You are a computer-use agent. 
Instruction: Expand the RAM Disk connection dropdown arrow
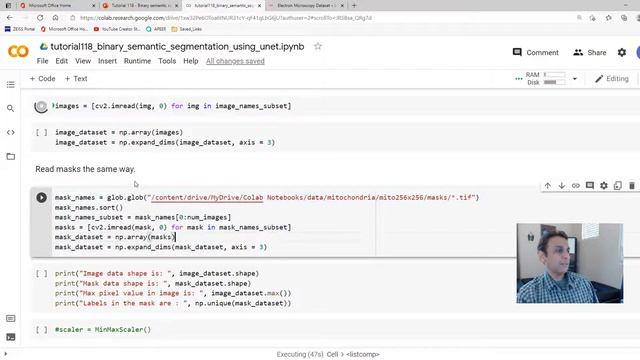tap(575, 79)
